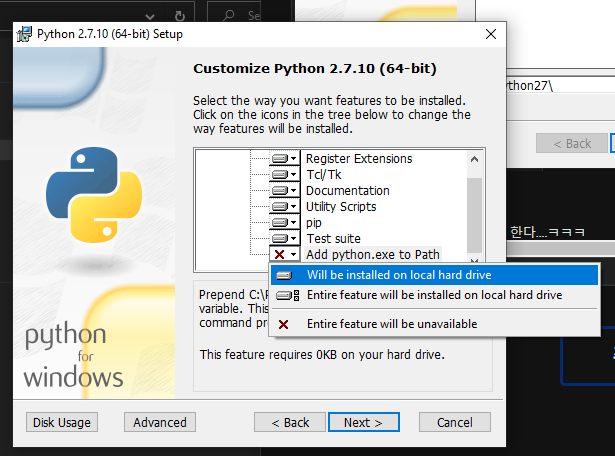615x456 pixels.
Task: Click the refresh icon in the background window toolbar
Action: pyautogui.click(x=180, y=16)
